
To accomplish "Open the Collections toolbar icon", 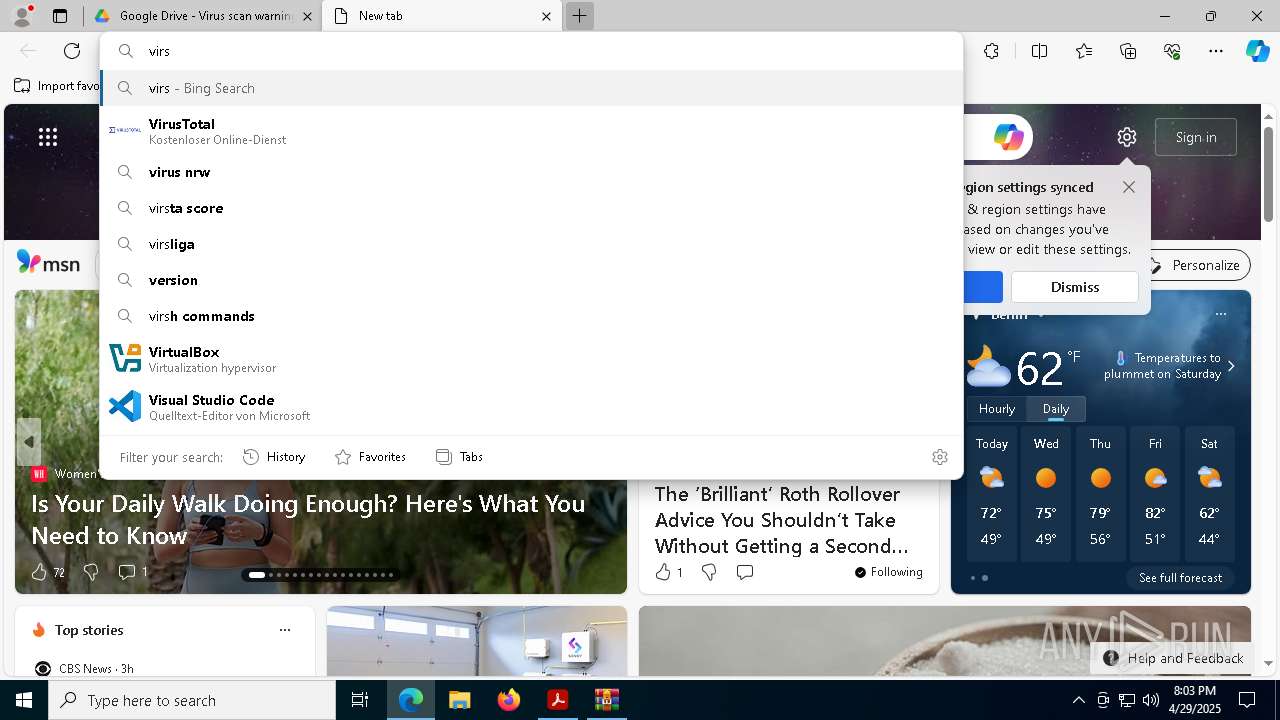I will tap(1128, 51).
